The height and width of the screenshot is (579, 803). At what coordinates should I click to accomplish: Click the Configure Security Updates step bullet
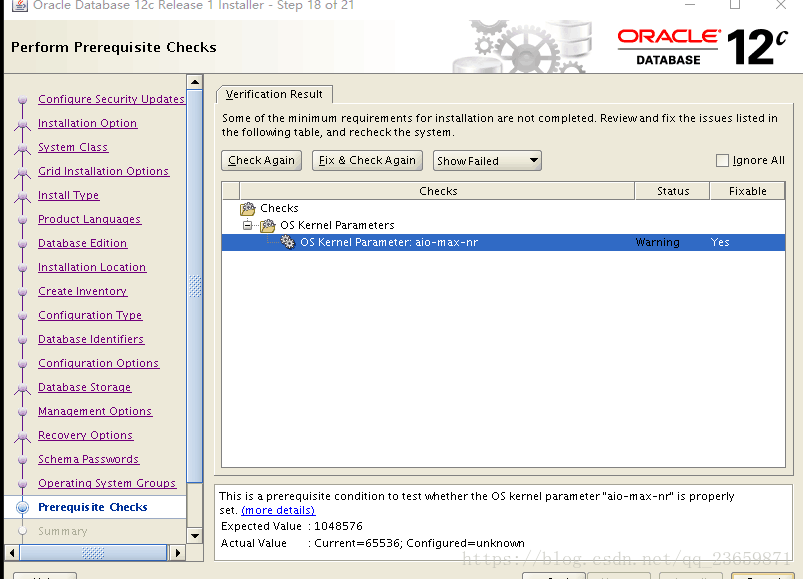pos(22,99)
